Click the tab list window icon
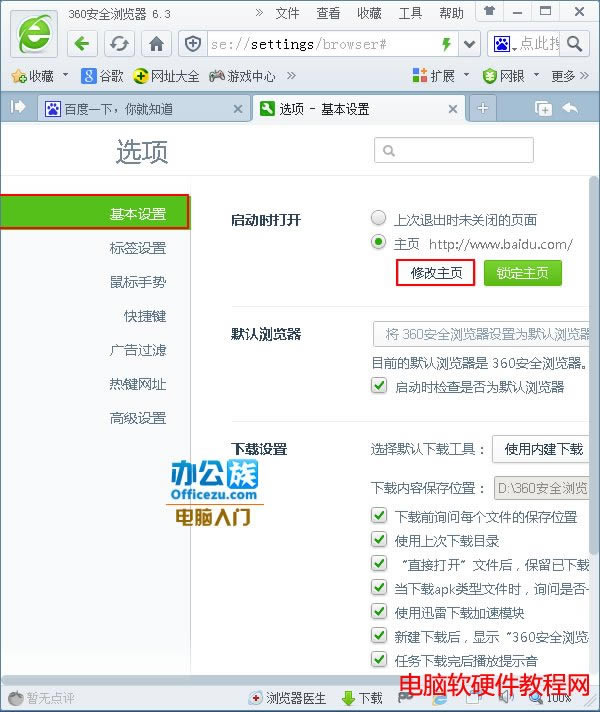 coord(543,109)
